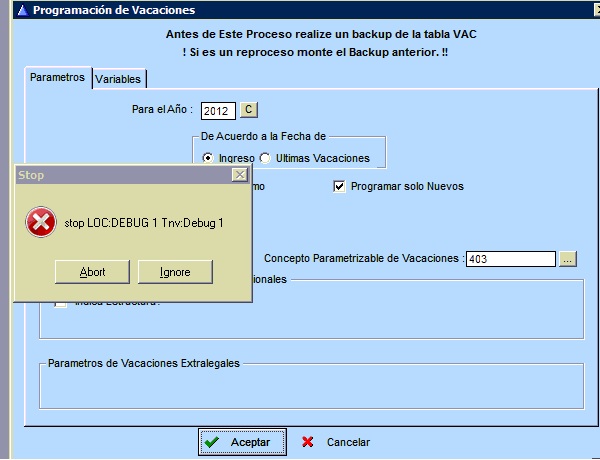Viewport: 600px width, 460px height.
Task: Select the Parametros tab
Action: point(57,78)
